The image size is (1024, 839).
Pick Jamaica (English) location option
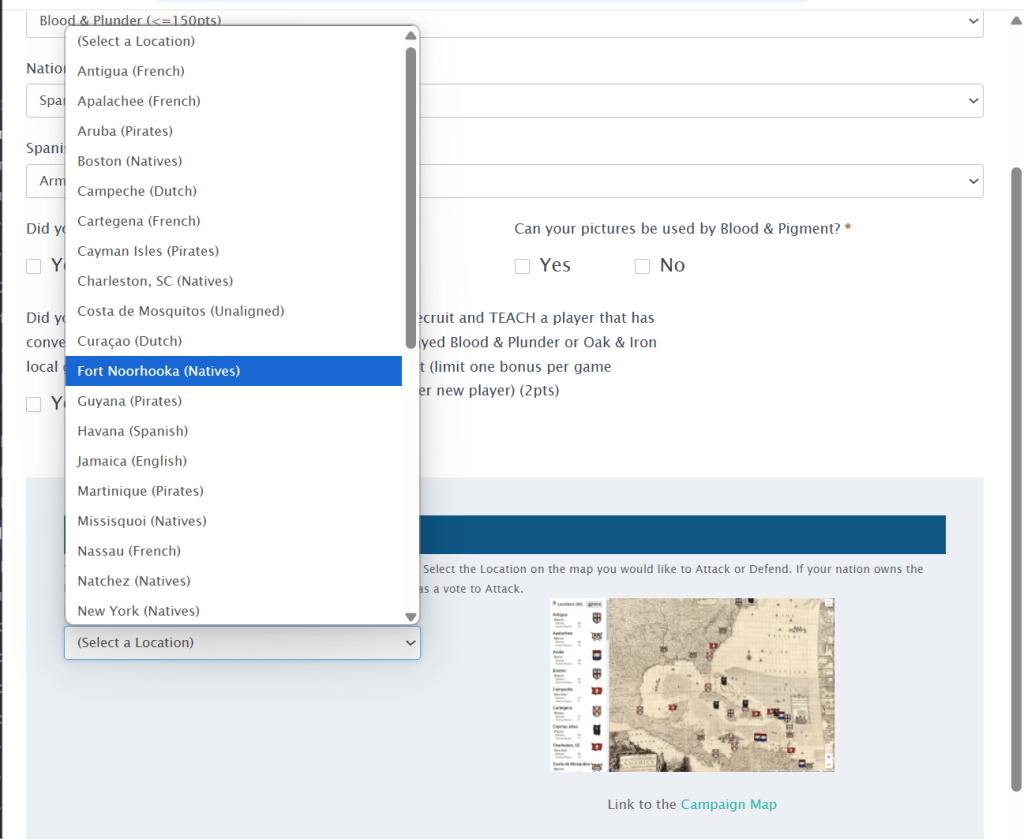pyautogui.click(x=132, y=461)
